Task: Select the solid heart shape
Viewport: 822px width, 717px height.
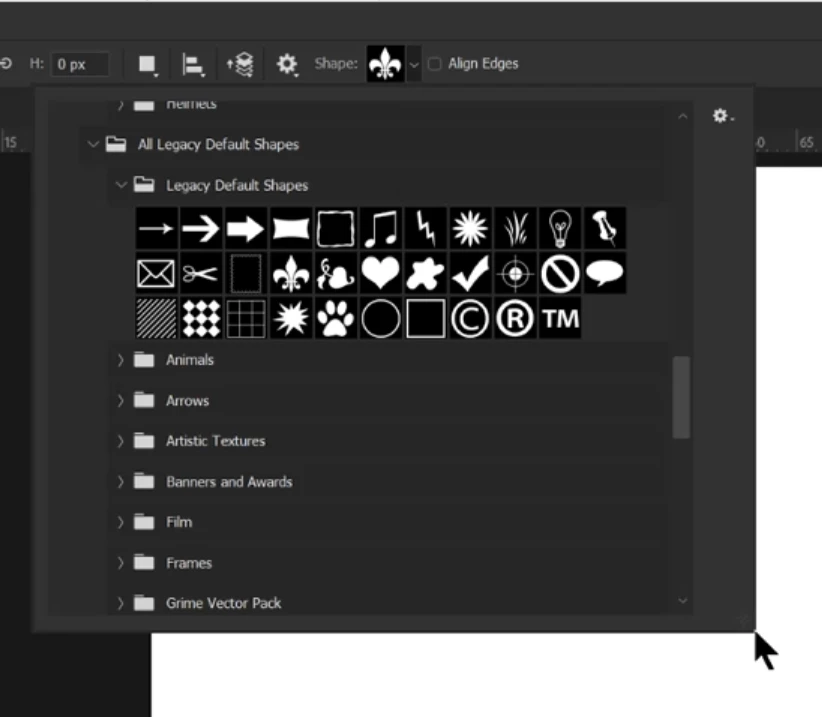Action: click(381, 273)
